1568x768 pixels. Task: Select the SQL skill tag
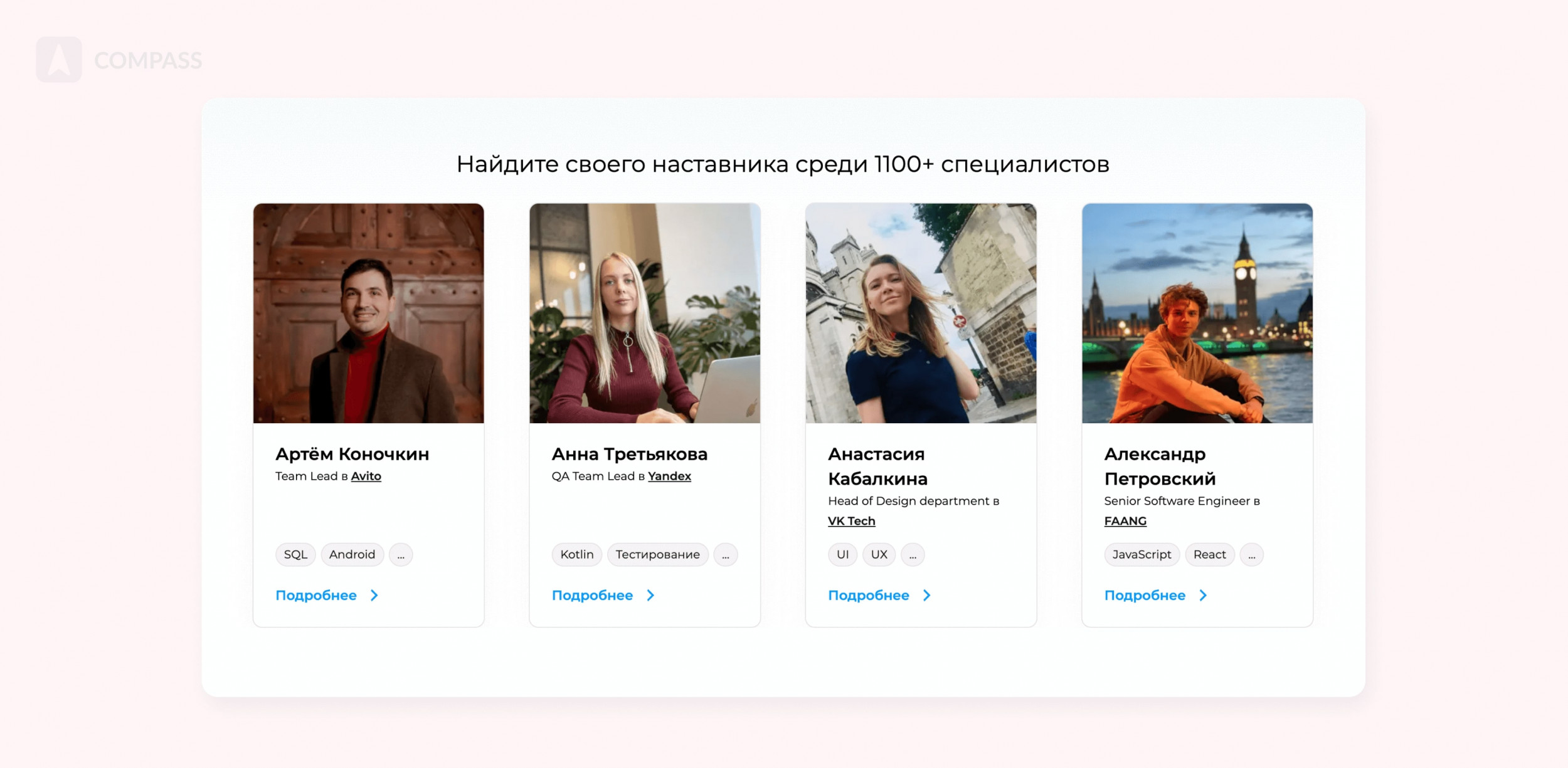tap(295, 555)
